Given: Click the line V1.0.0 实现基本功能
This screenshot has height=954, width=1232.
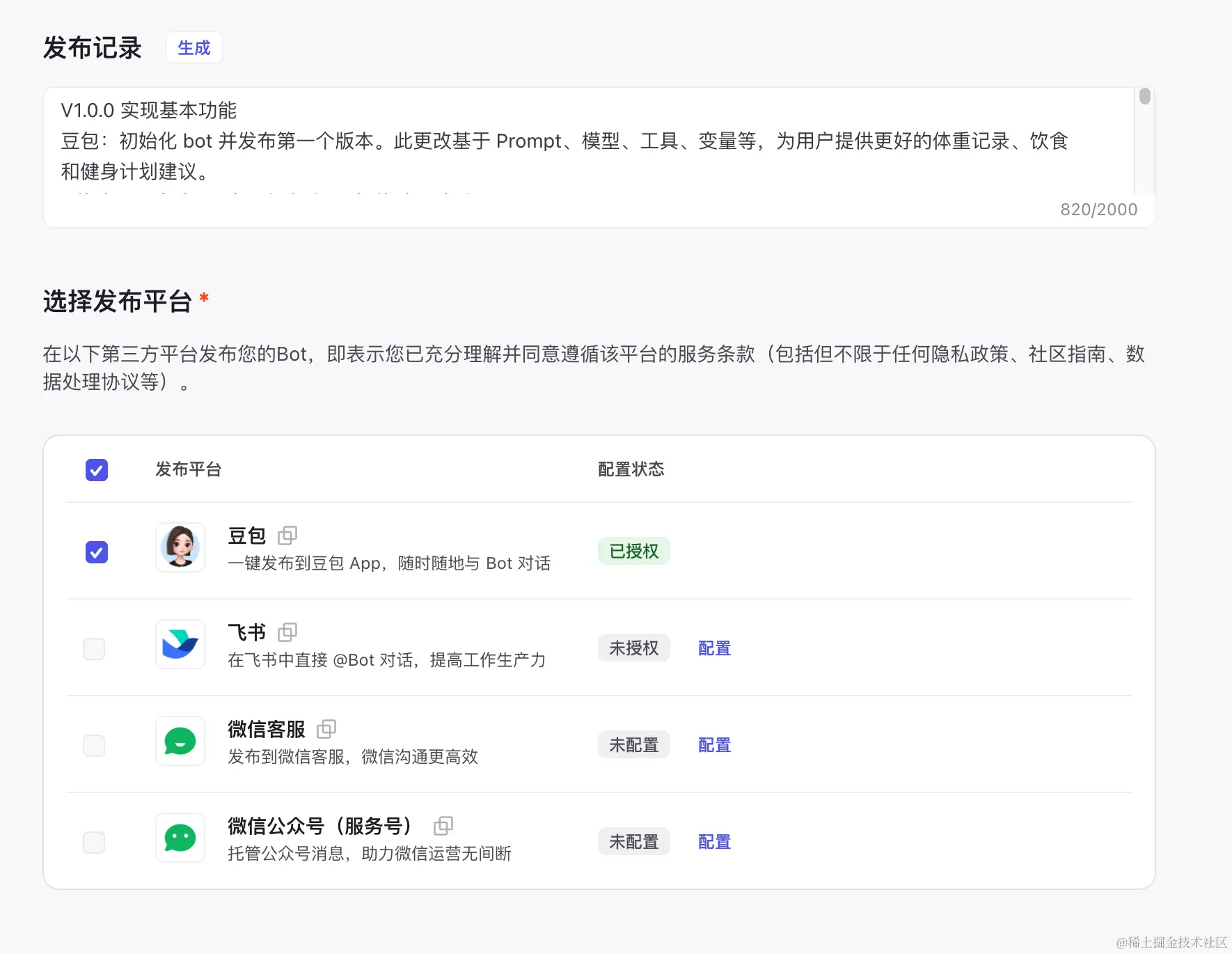Looking at the screenshot, I should pos(149,110).
